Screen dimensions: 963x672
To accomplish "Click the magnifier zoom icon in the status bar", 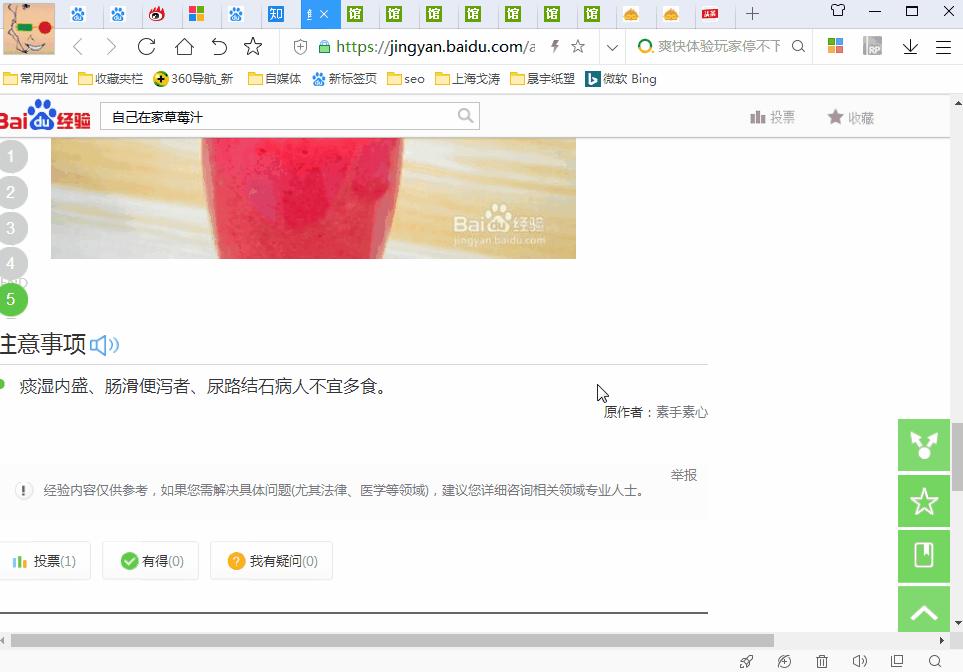I will (933, 661).
